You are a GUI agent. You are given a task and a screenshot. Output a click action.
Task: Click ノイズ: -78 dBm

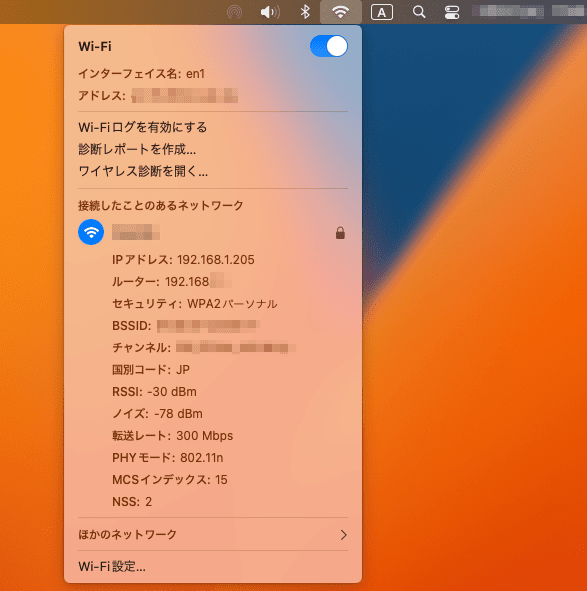157,414
